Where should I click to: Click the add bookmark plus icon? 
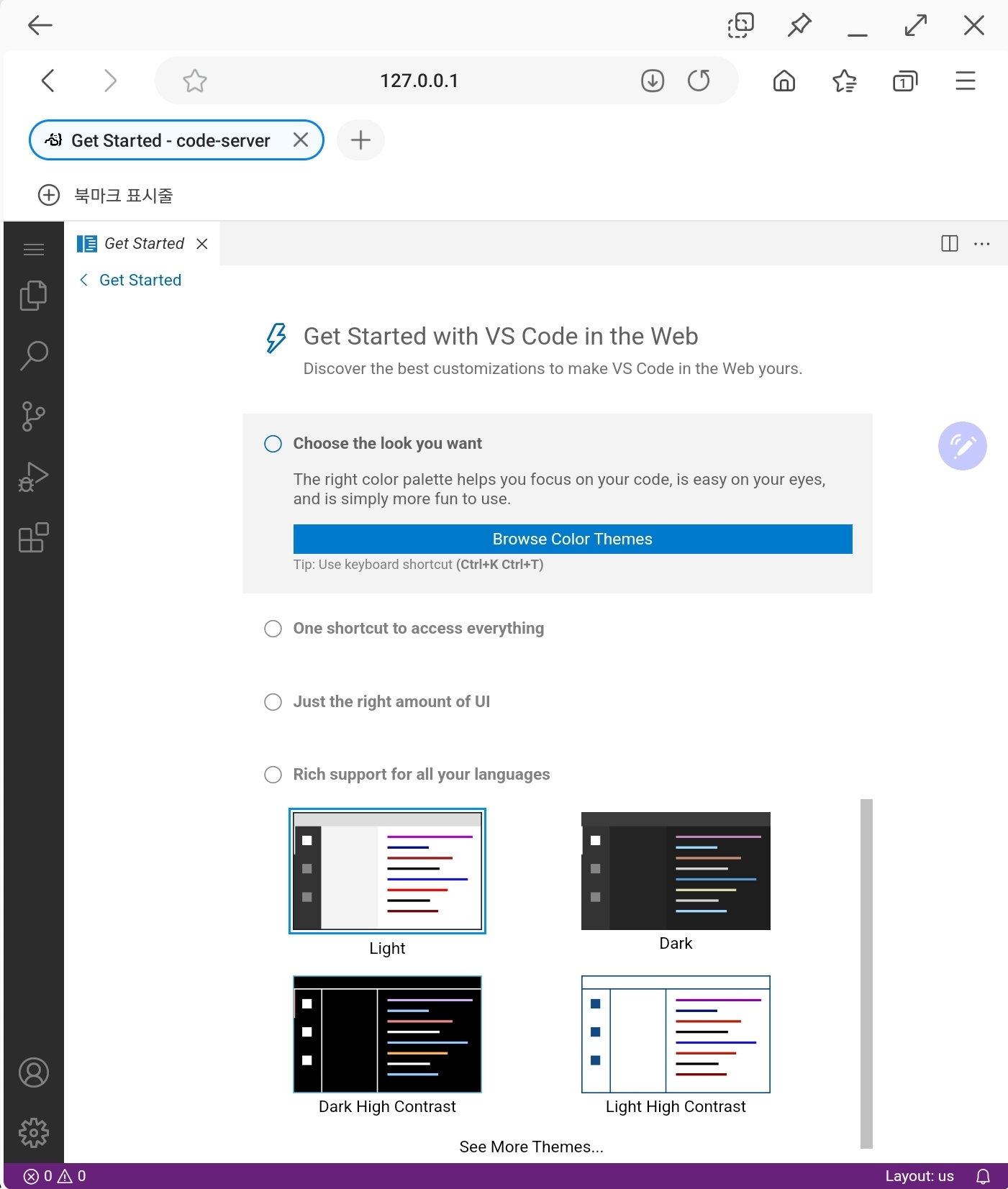(x=49, y=195)
